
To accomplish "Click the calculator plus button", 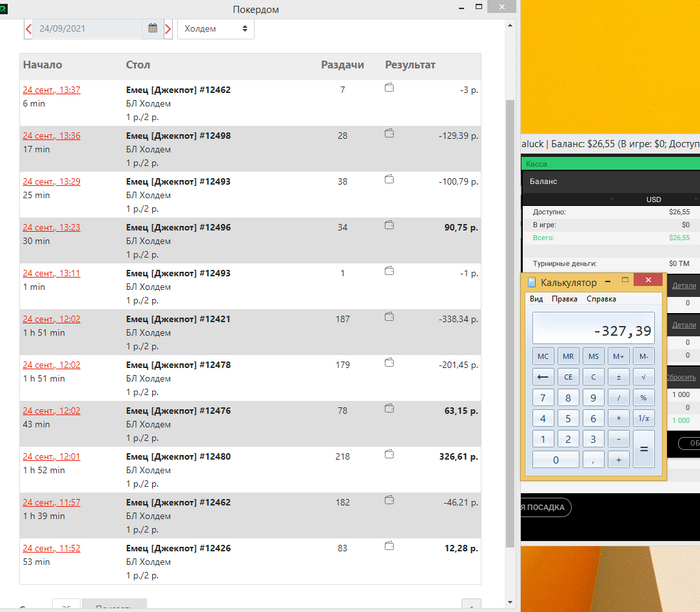I will 618,460.
